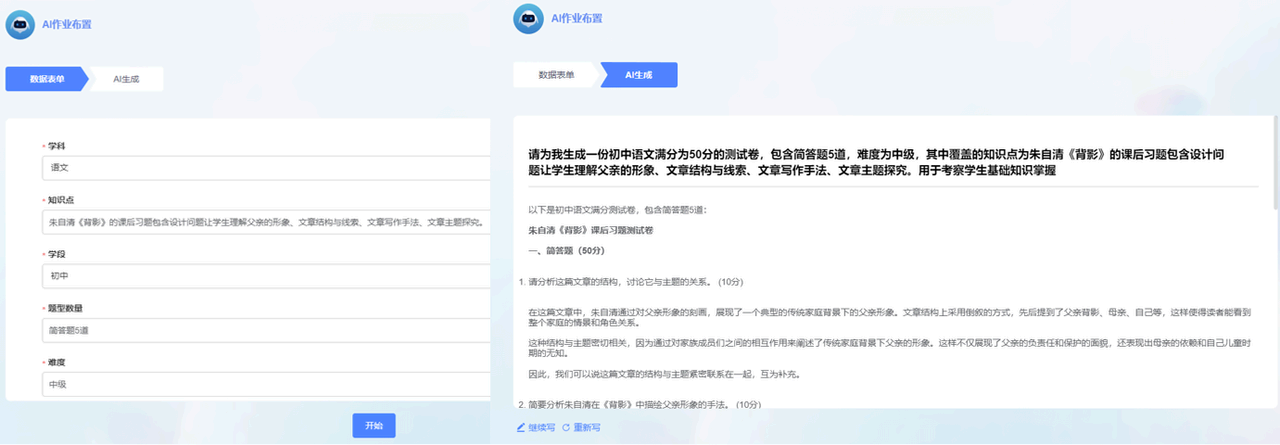Click the AI作业布置 title in right panel

tap(577, 18)
